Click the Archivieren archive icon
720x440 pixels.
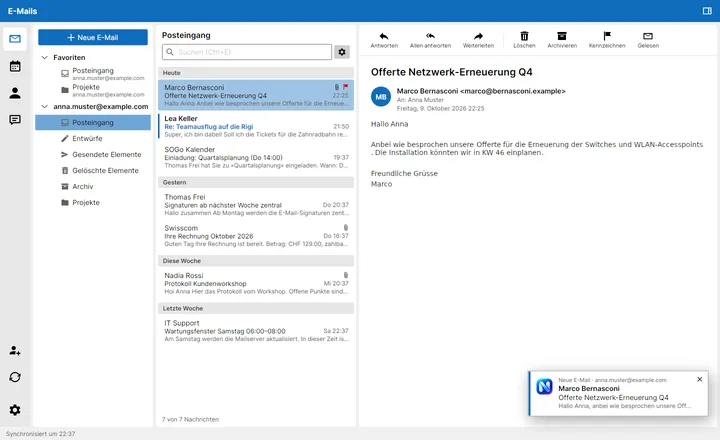(562, 36)
